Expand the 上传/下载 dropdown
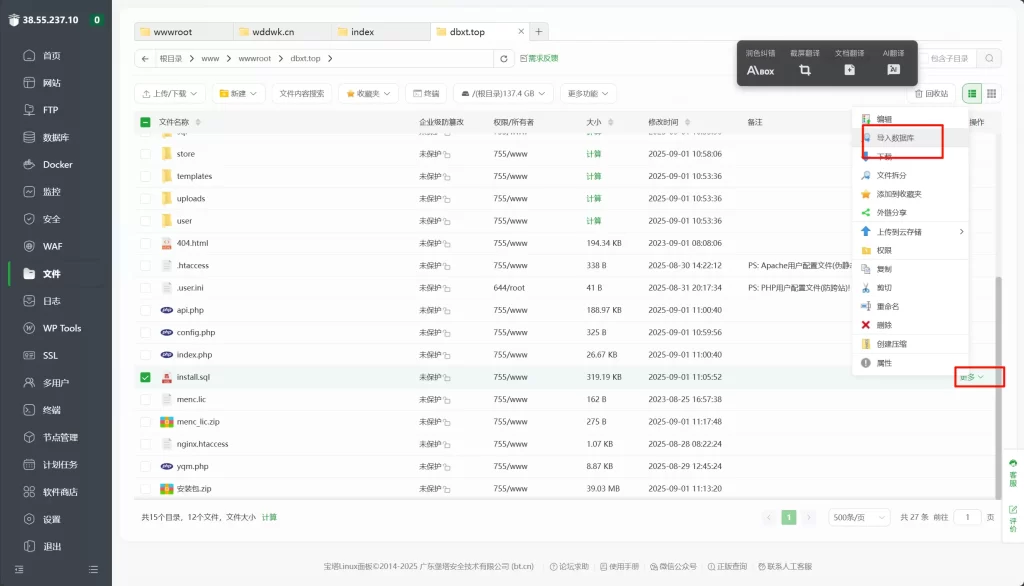This screenshot has width=1024, height=586. pos(170,93)
